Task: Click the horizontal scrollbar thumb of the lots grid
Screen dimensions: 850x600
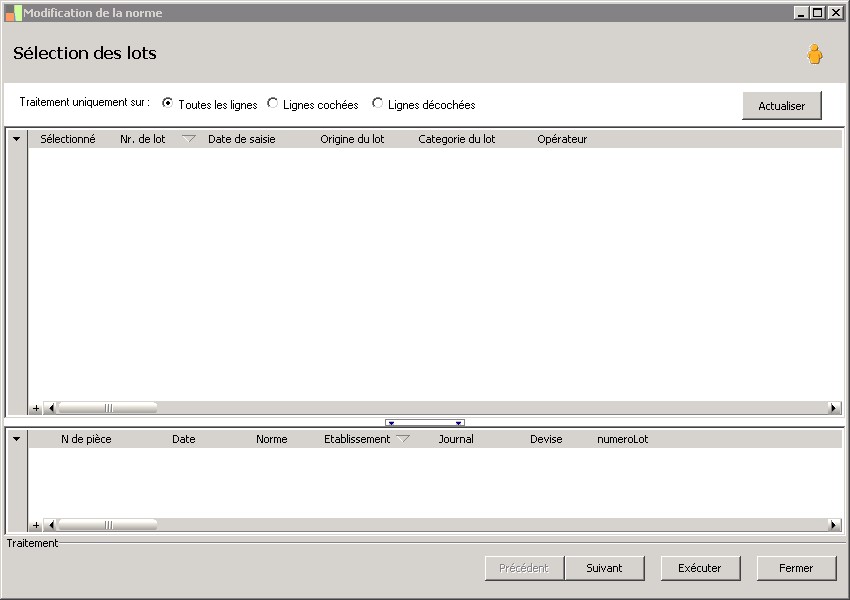Action: click(107, 408)
